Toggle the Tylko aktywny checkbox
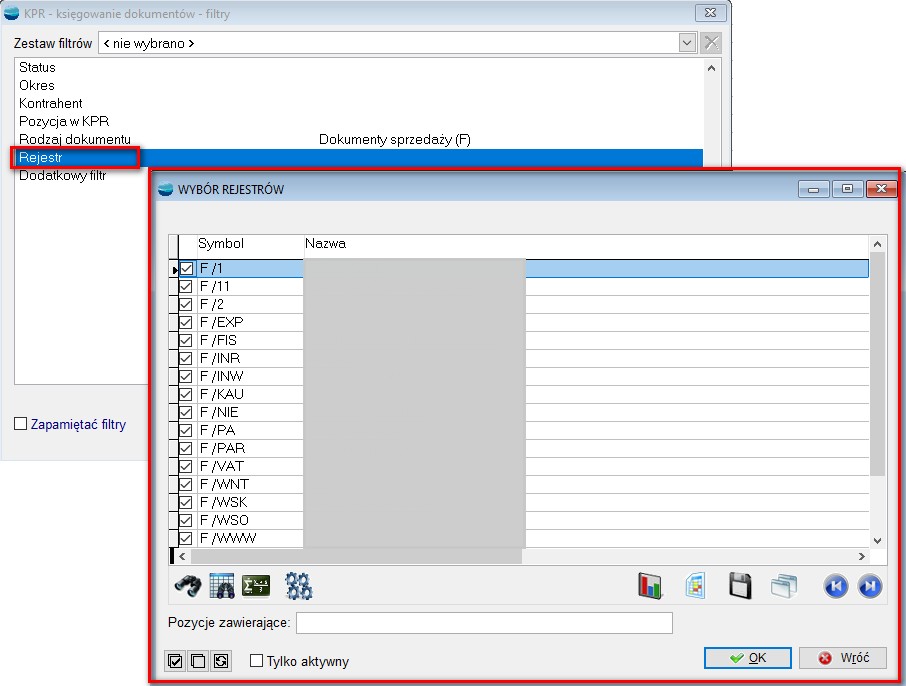The width and height of the screenshot is (906, 686). coord(257,661)
